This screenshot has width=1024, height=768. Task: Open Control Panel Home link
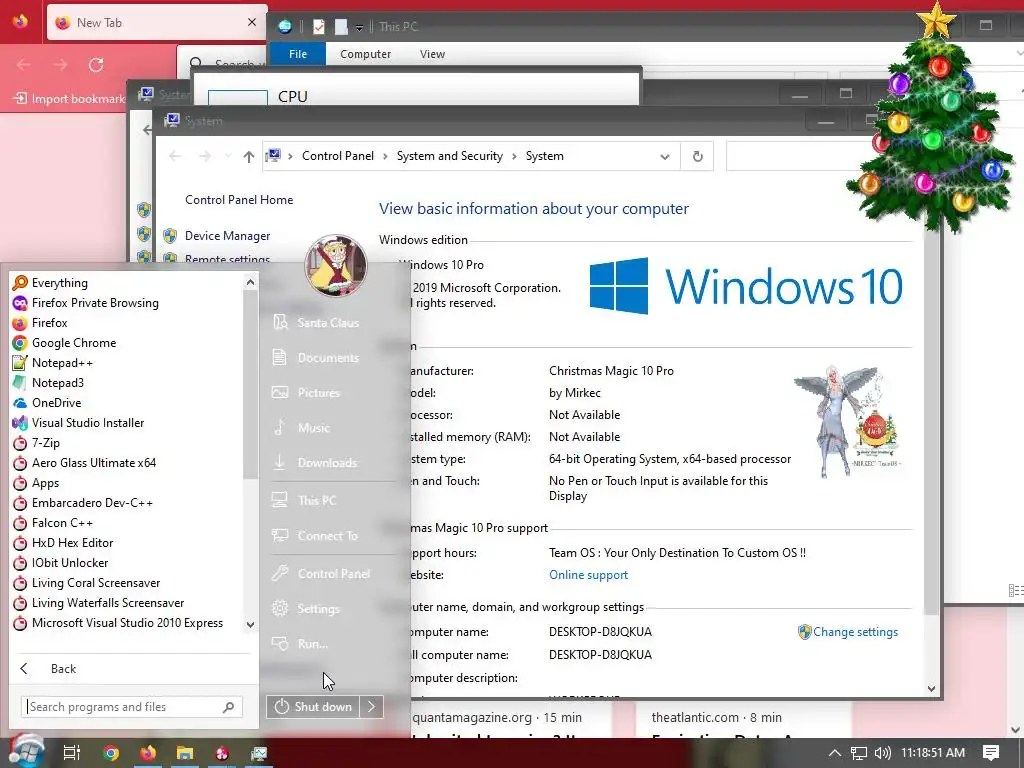point(239,200)
